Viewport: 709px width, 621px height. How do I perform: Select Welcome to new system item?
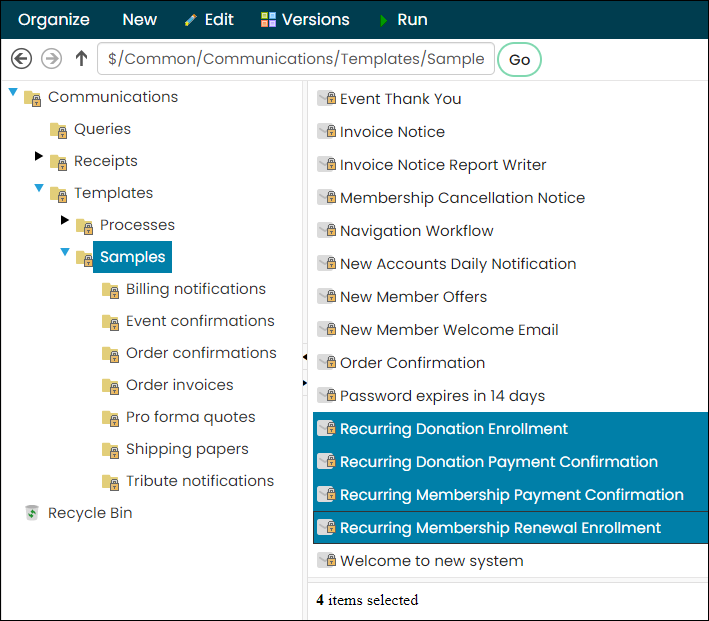pyautogui.click(x=431, y=561)
